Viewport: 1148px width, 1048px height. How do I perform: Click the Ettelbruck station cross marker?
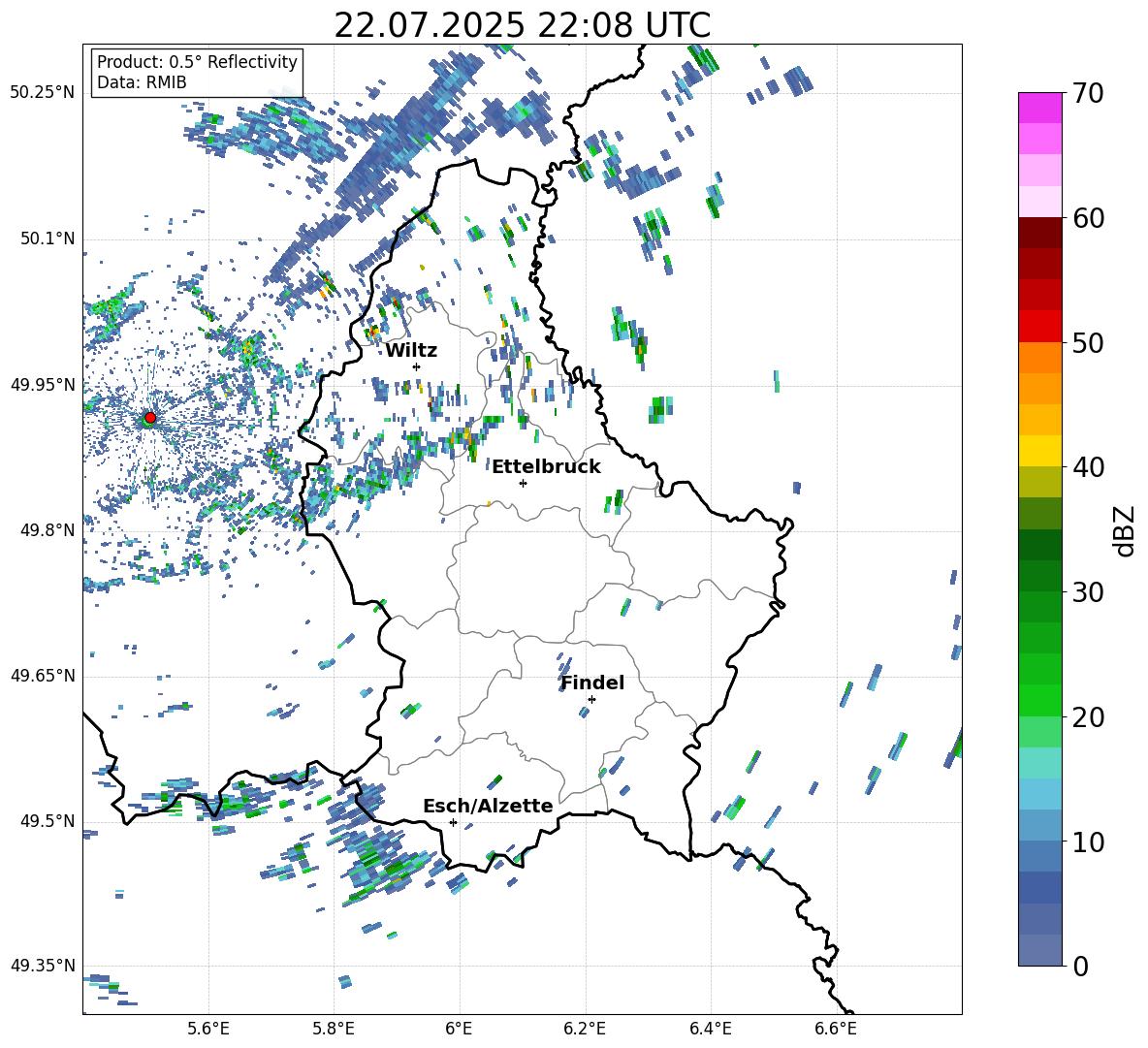pyautogui.click(x=523, y=483)
